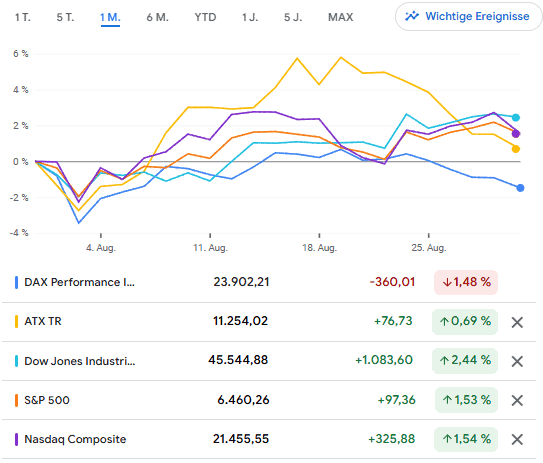The image size is (543, 463).
Task: Click the 18. Aug. axis label
Action: coord(319,248)
